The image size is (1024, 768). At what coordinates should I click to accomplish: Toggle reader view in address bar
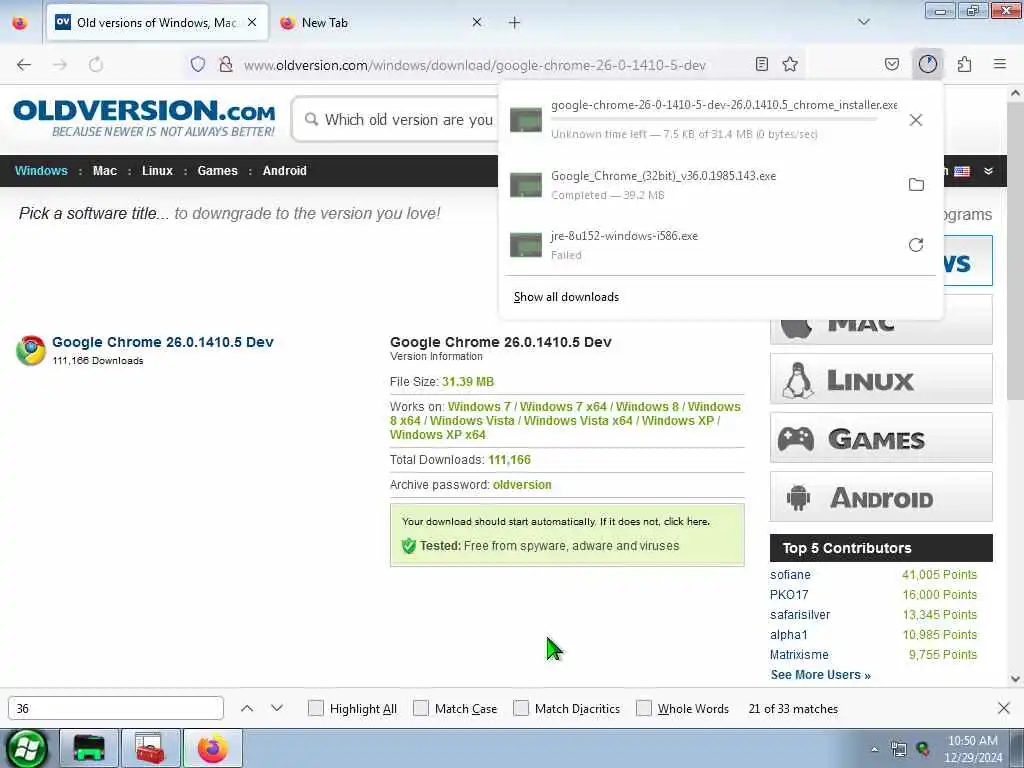pos(761,64)
